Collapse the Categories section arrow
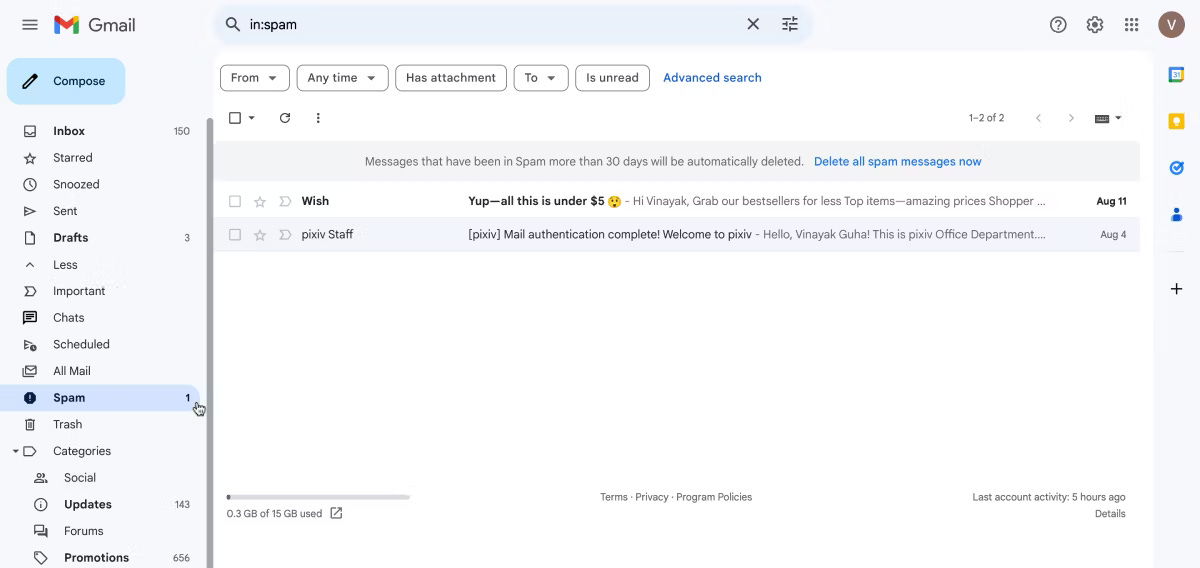The height and width of the screenshot is (568, 1200). (15, 451)
